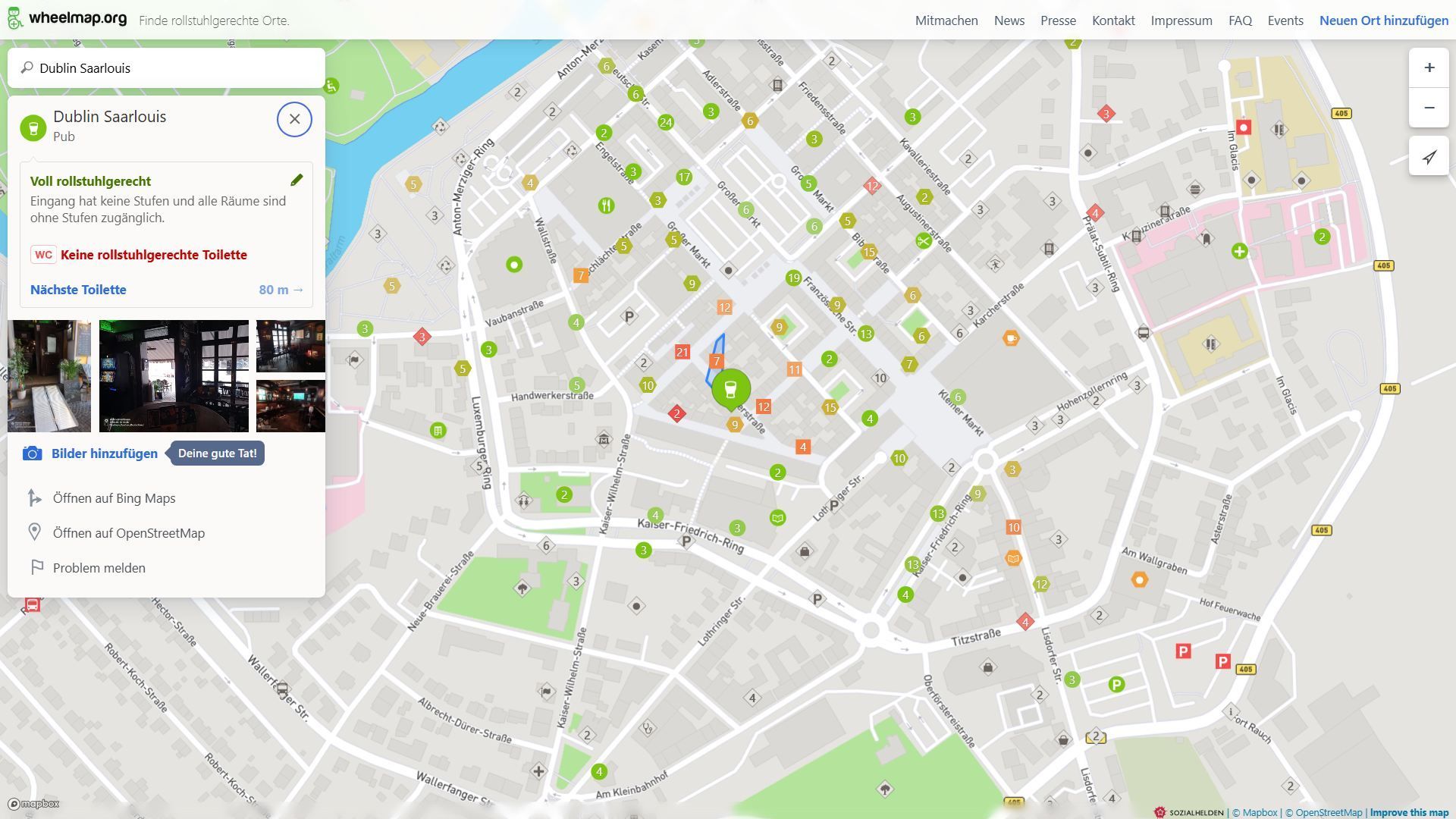The width and height of the screenshot is (1456, 819).
Task: Zoom in the map with plus button
Action: [1429, 68]
